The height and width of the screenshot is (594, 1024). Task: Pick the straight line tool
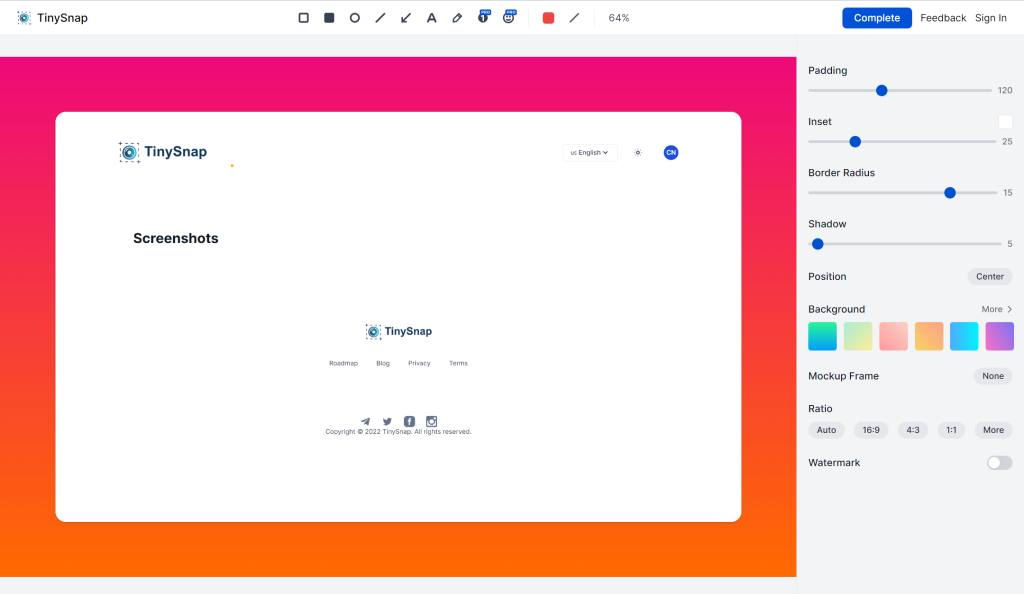(x=380, y=18)
